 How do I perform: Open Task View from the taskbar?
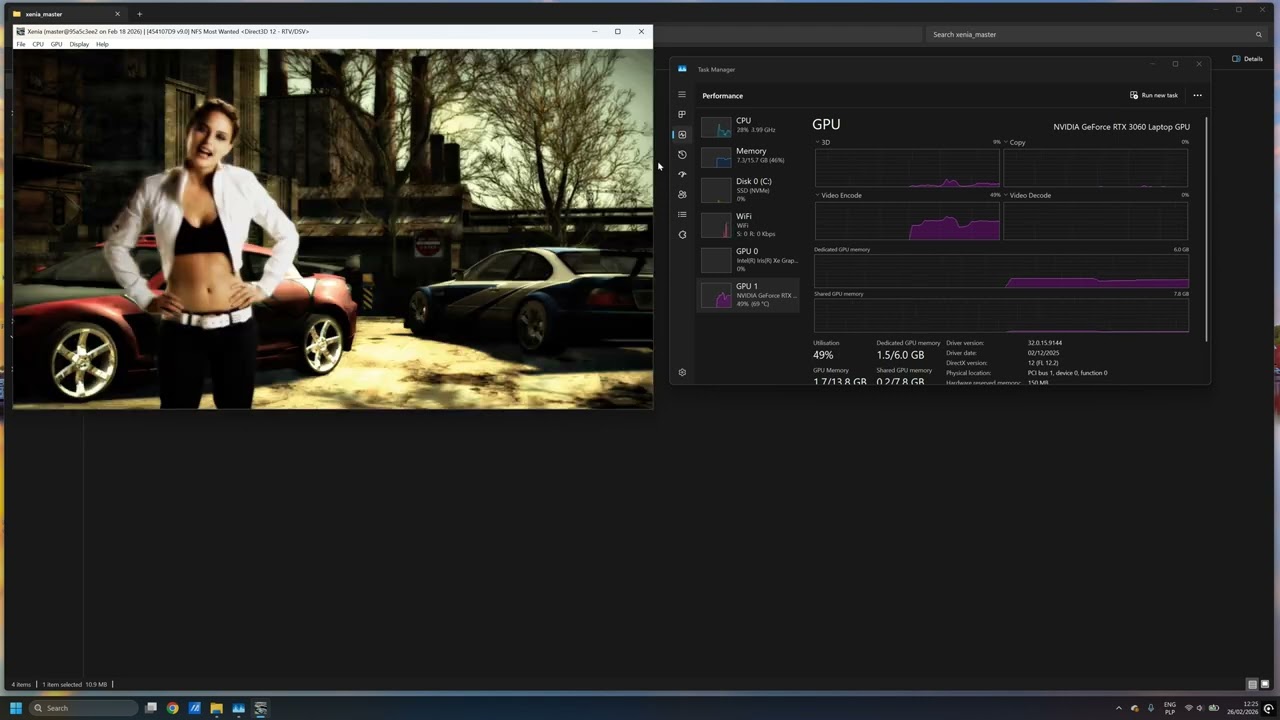pyautogui.click(x=151, y=708)
